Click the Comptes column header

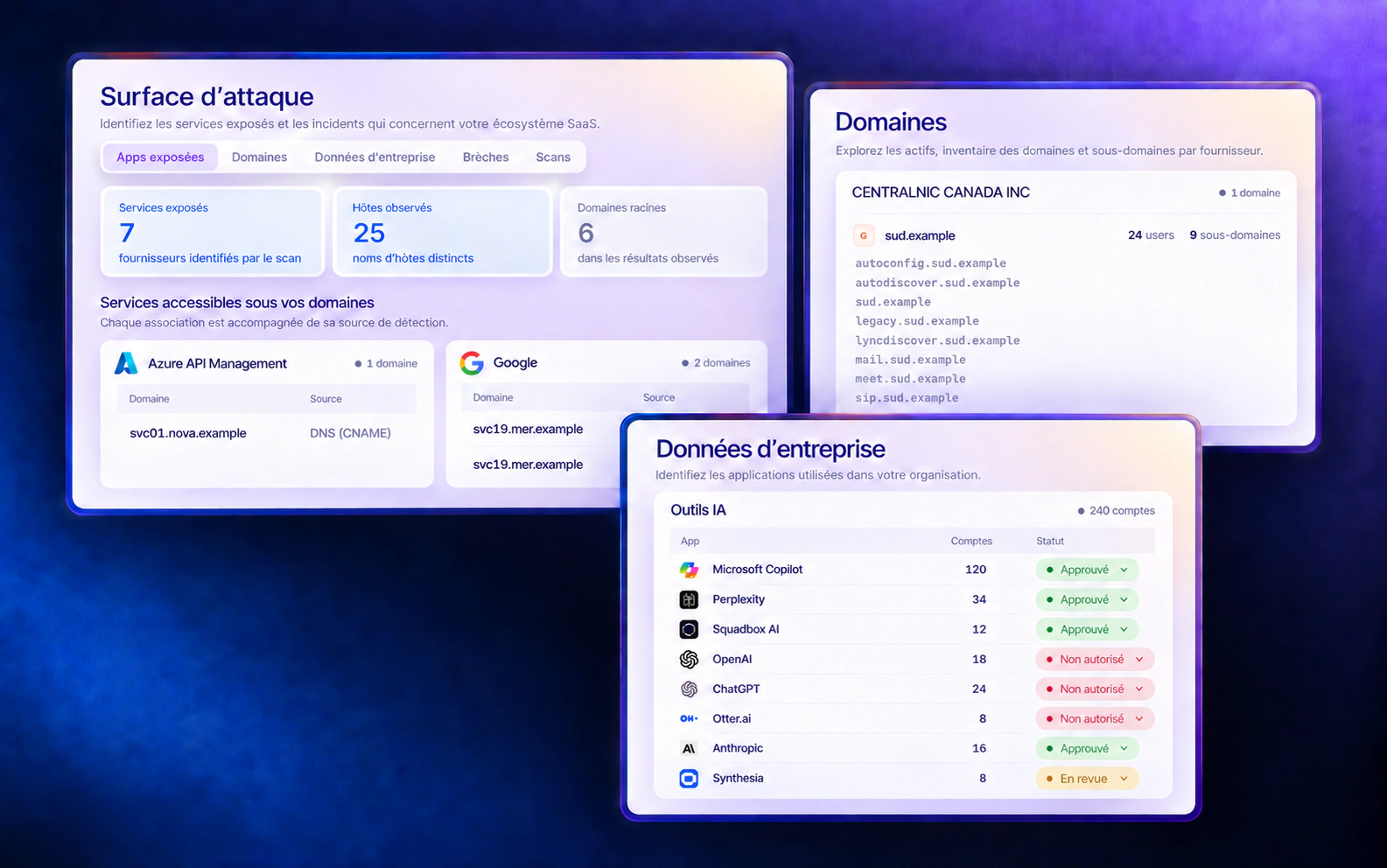pos(971,541)
